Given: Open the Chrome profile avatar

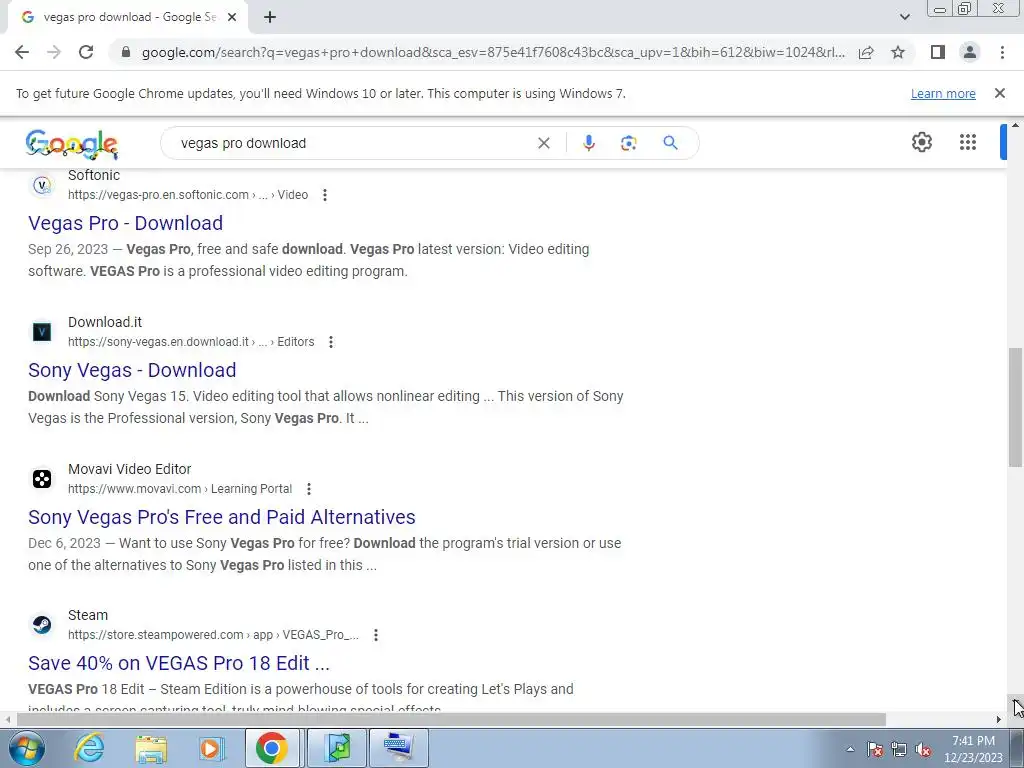Looking at the screenshot, I should [970, 52].
